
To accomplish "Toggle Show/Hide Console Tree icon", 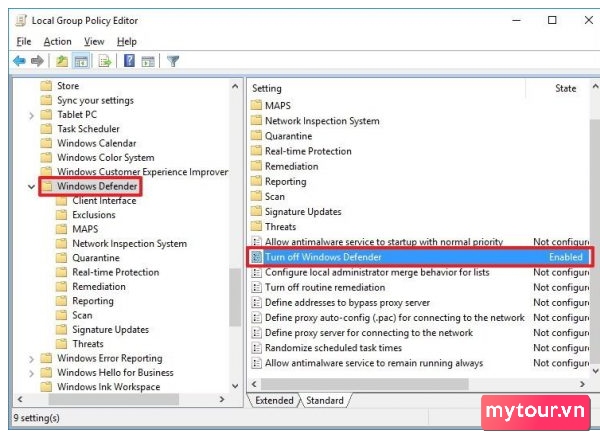I will (81, 61).
